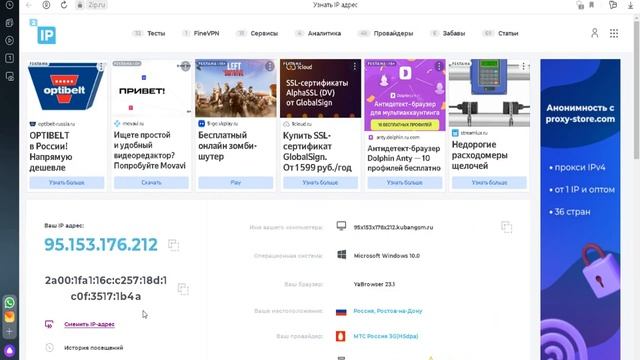Click Узнать больше under Dolphin Anty ad
Viewport: 640px width, 360px height.
tap(404, 182)
